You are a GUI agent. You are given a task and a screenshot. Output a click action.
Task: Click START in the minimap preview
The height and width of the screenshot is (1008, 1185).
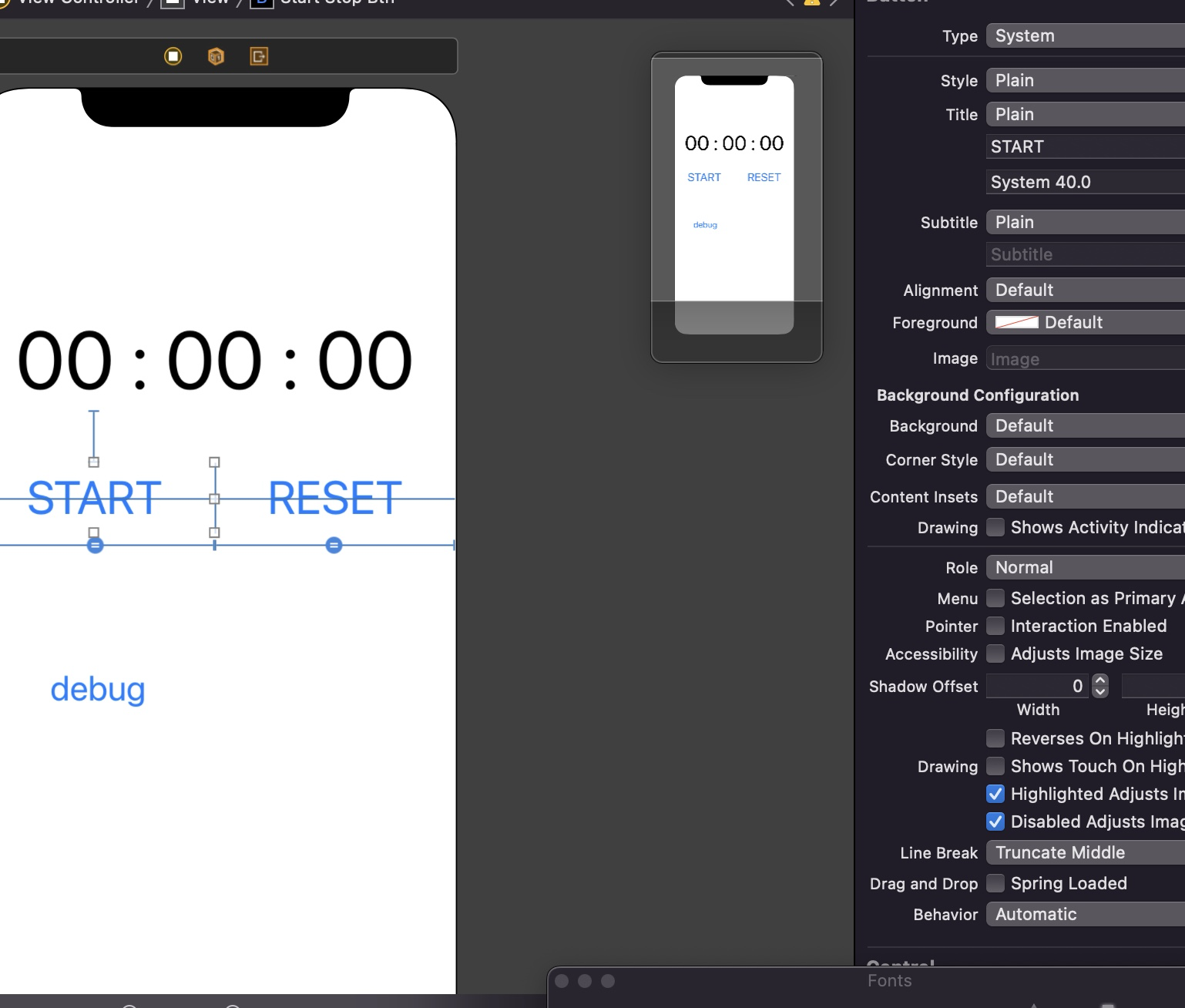[704, 177]
